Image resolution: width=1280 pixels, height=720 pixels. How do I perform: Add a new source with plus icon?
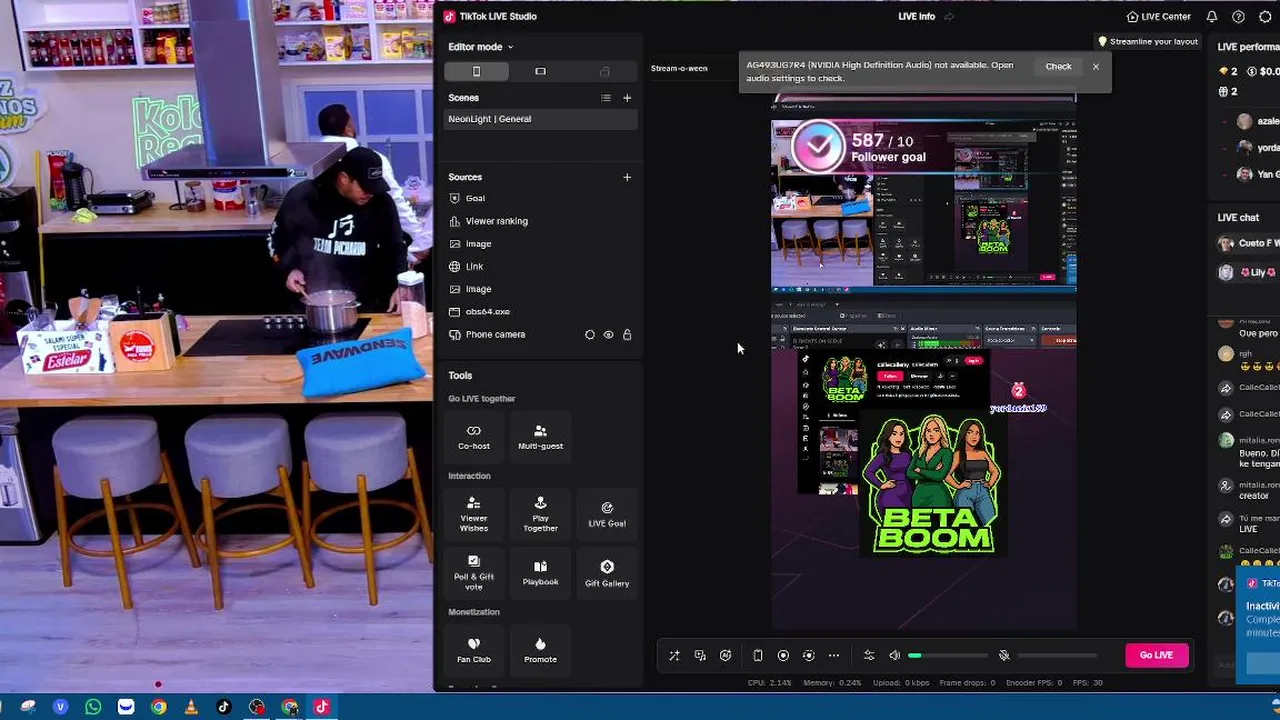[627, 177]
